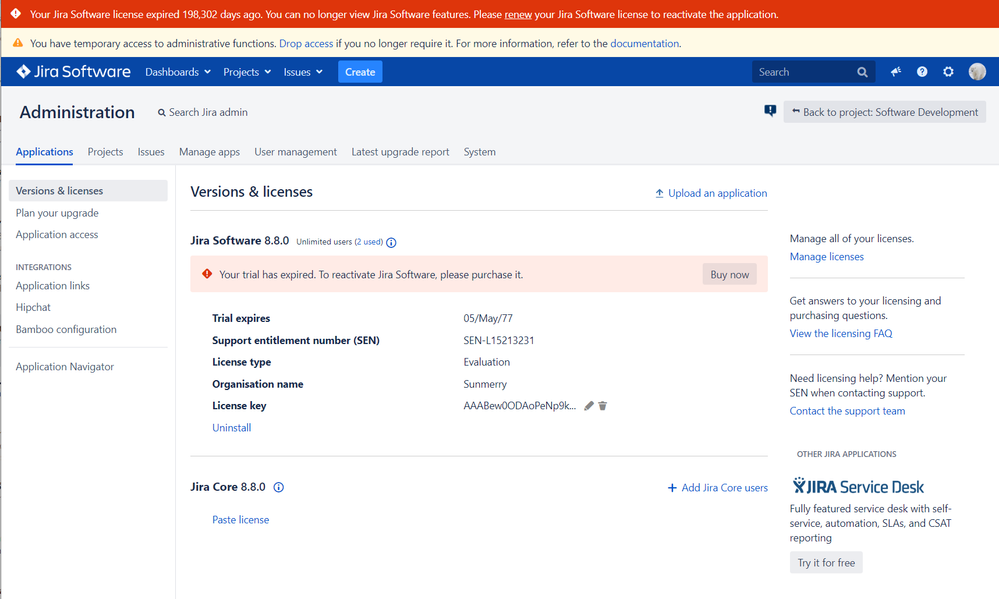Open Application access in sidebar

[x=57, y=235]
